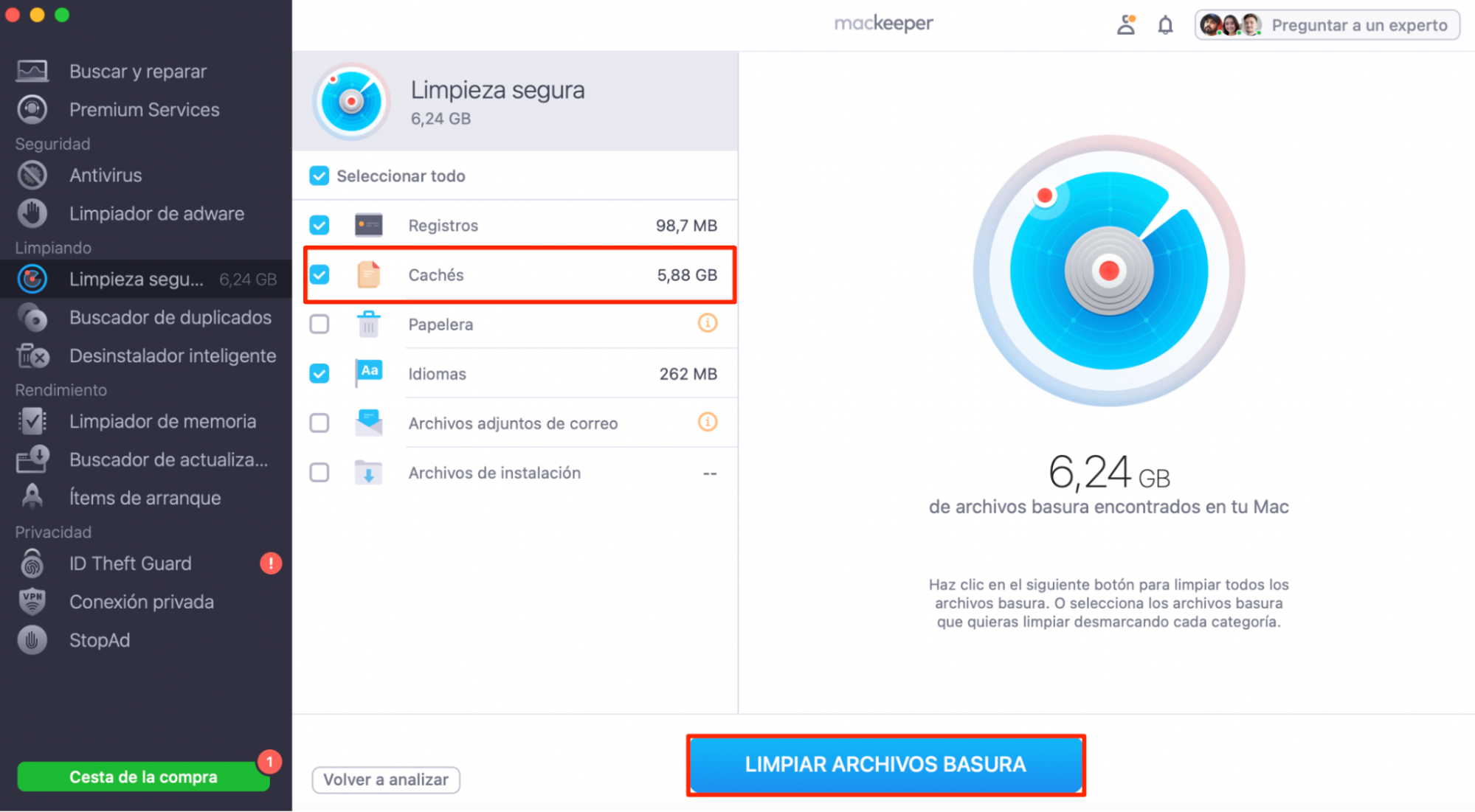Click the Limpiador de memoria icon

tap(32, 421)
